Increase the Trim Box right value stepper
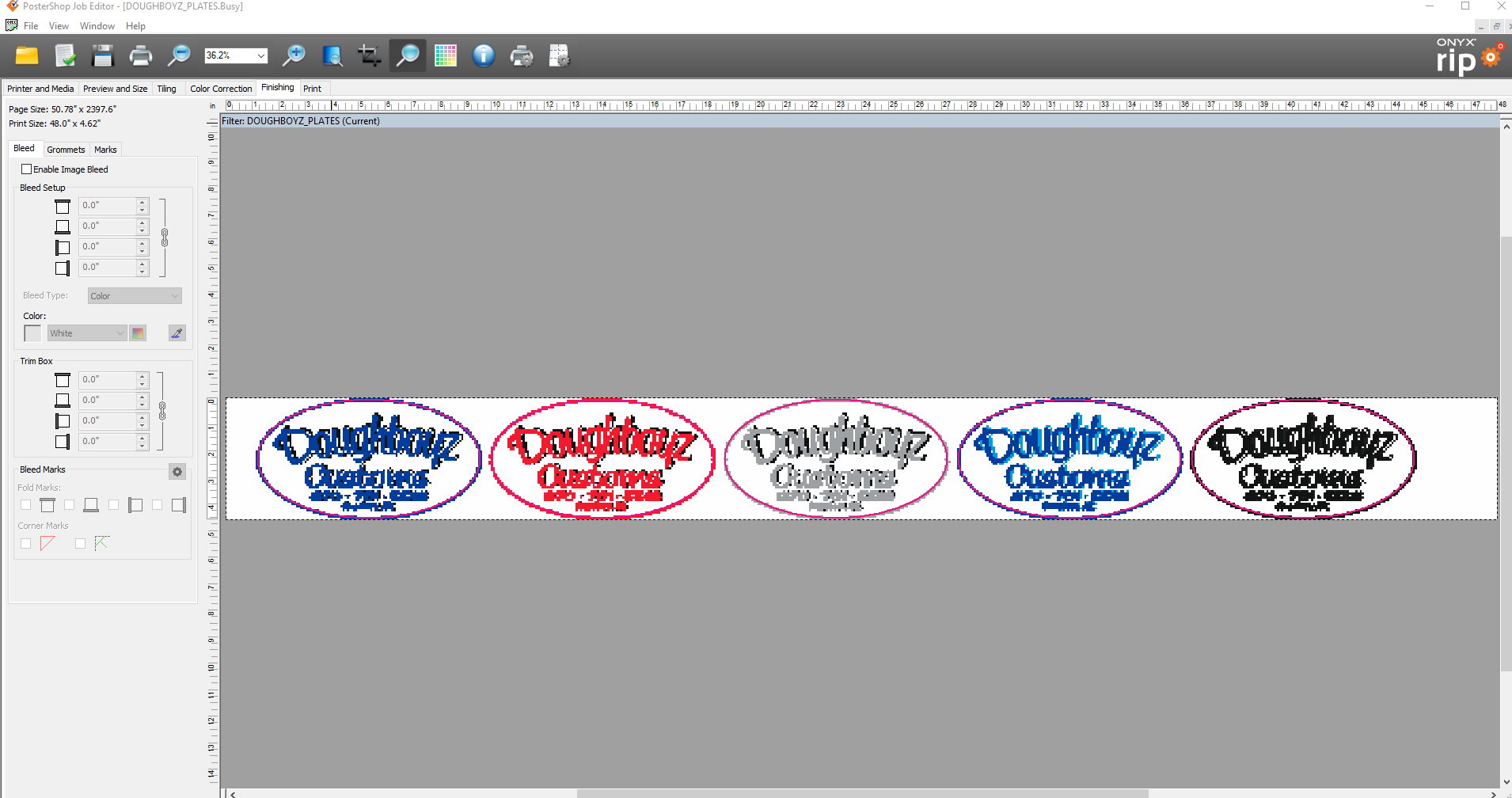The width and height of the screenshot is (1512, 798). tap(142, 438)
